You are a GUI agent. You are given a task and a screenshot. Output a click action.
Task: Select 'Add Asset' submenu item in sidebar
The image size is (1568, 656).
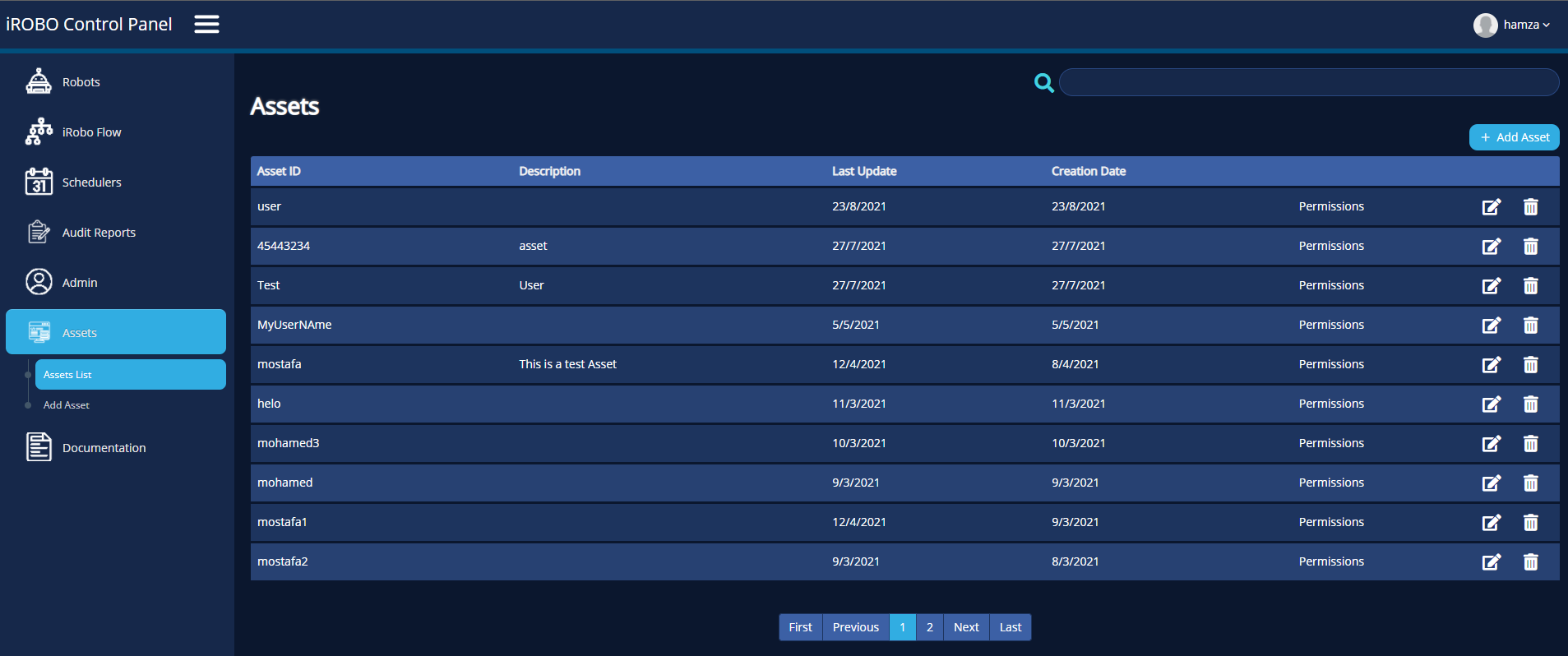tap(67, 405)
